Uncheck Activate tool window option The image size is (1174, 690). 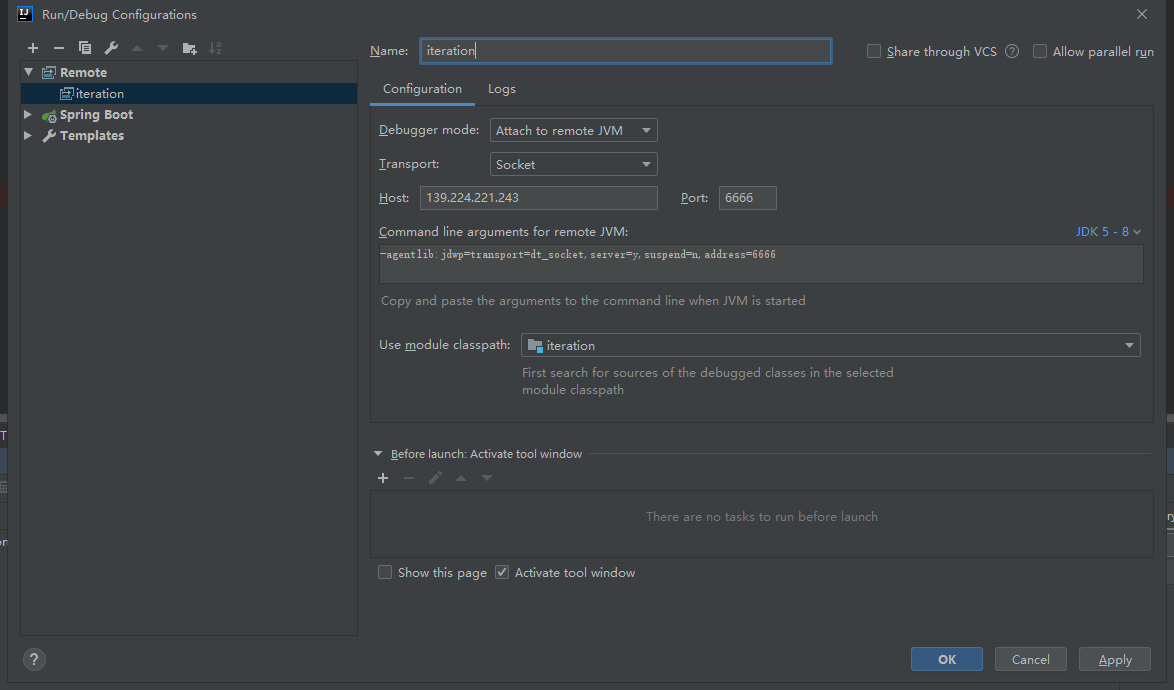(x=502, y=573)
